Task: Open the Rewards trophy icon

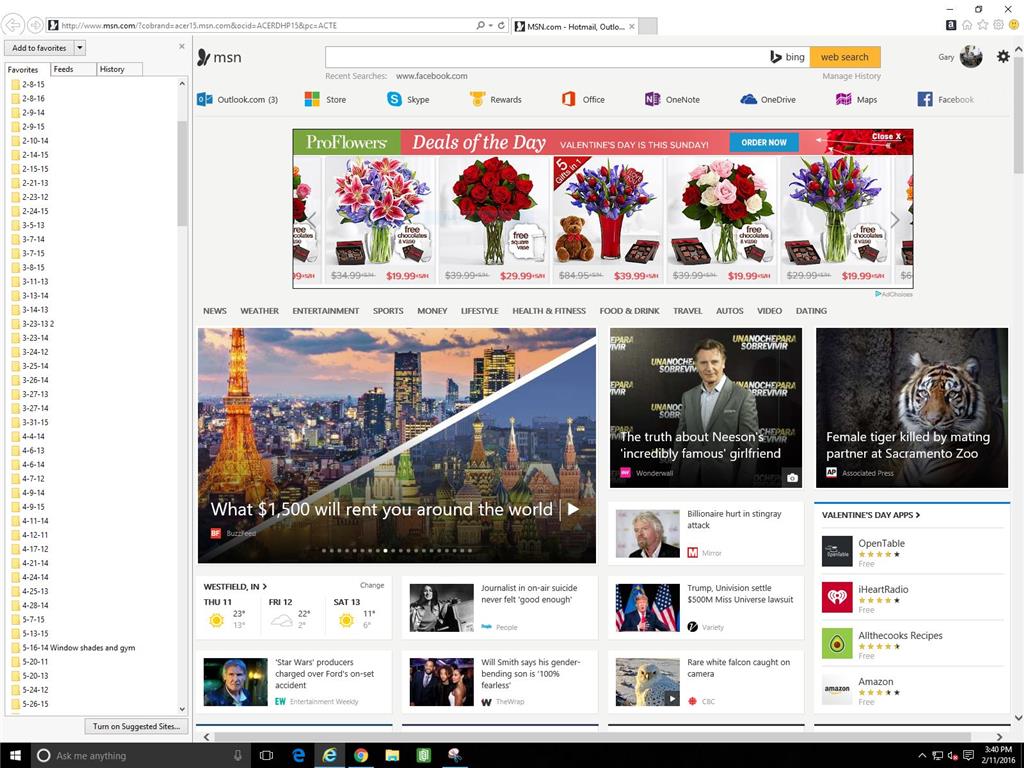Action: (x=477, y=99)
